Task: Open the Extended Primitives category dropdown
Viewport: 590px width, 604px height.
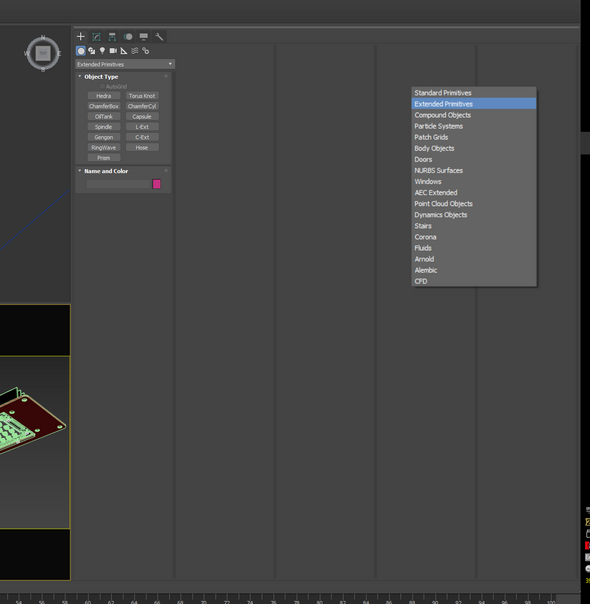Action: (x=125, y=64)
